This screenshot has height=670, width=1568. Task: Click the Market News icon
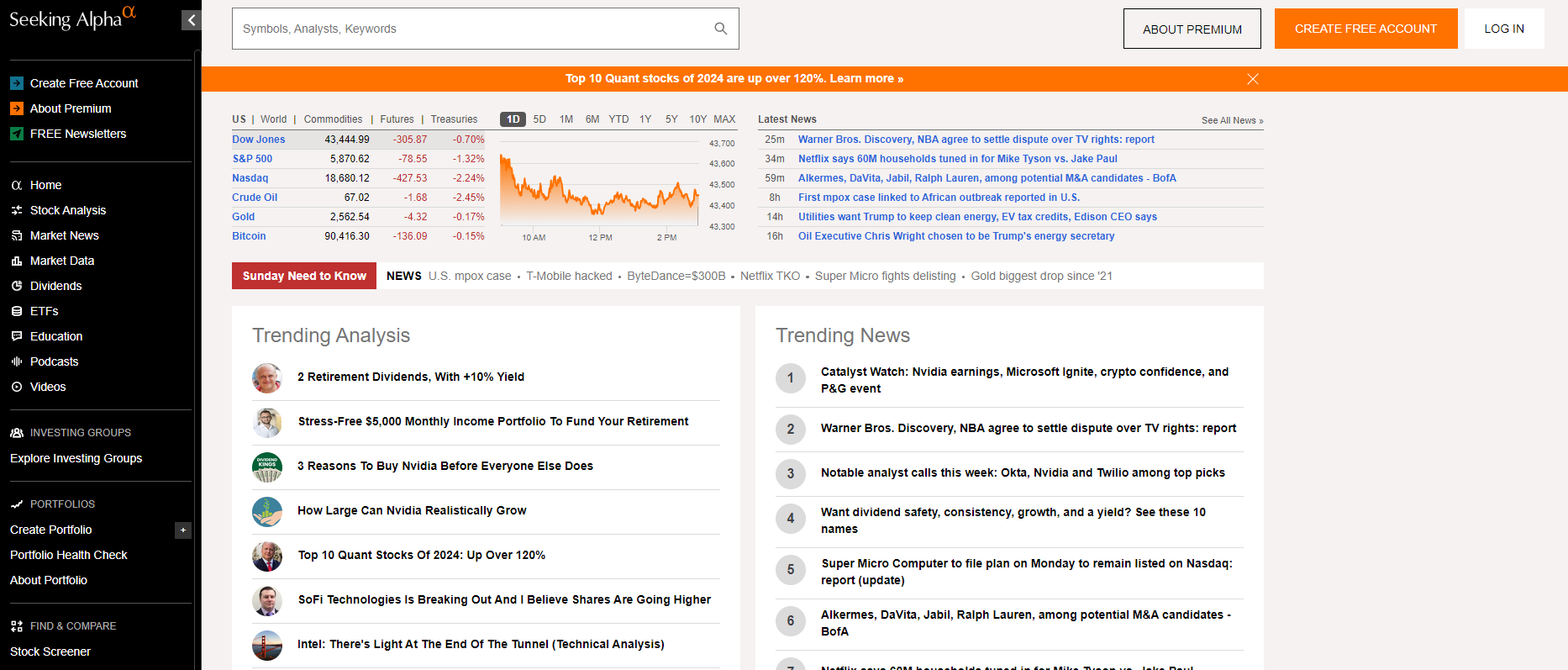tap(17, 235)
